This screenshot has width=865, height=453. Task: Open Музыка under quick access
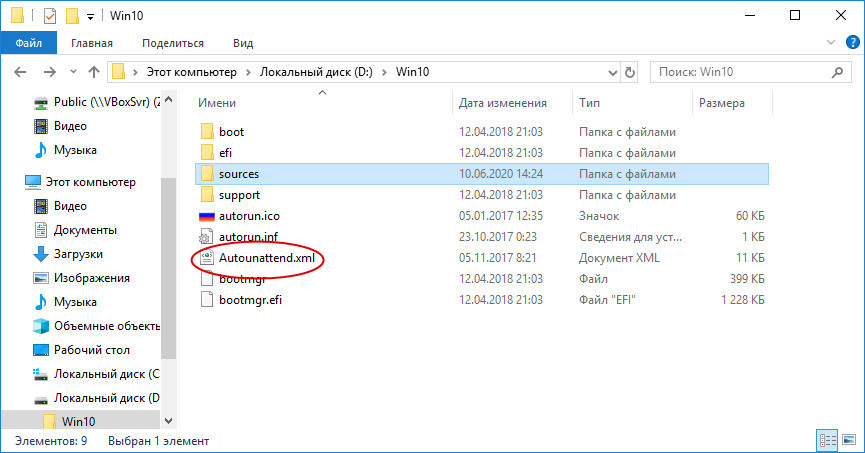pos(65,150)
